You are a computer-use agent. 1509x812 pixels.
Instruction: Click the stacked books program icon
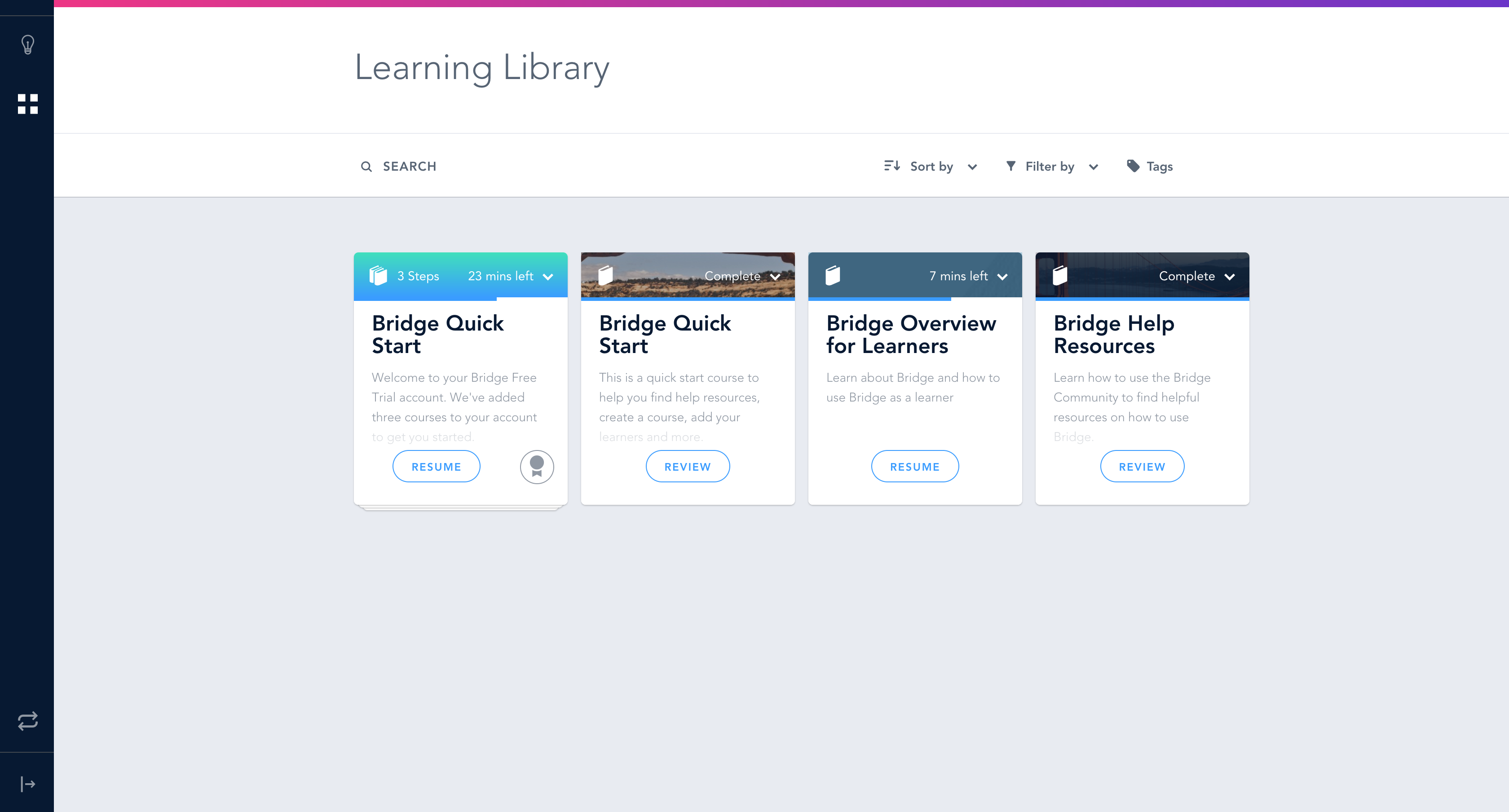click(x=379, y=276)
